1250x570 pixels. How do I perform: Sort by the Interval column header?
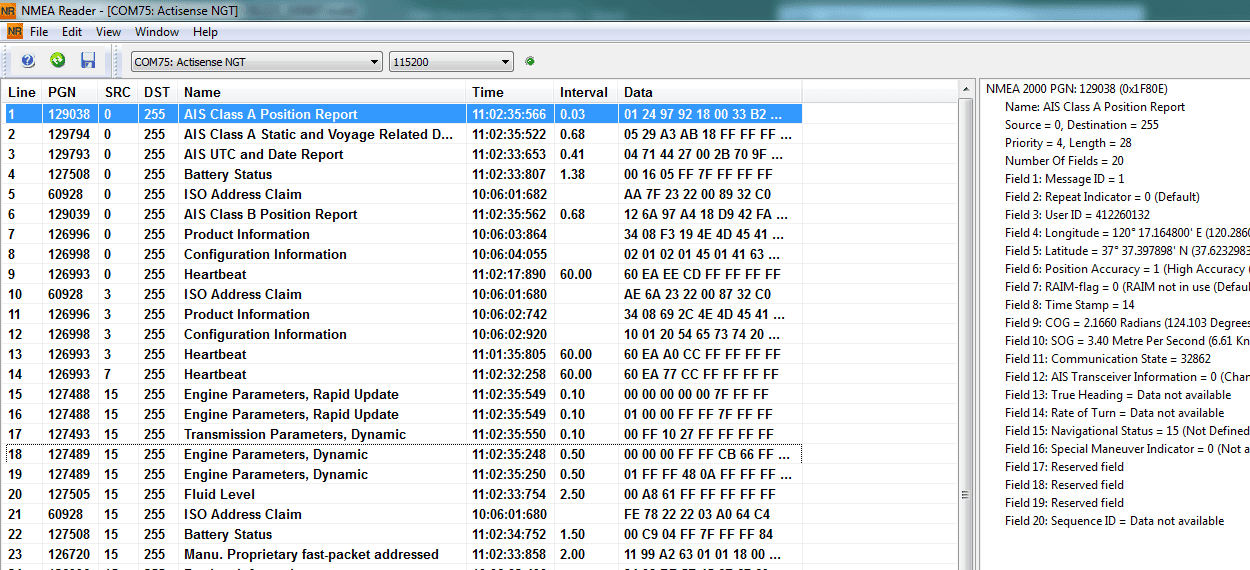(x=585, y=92)
